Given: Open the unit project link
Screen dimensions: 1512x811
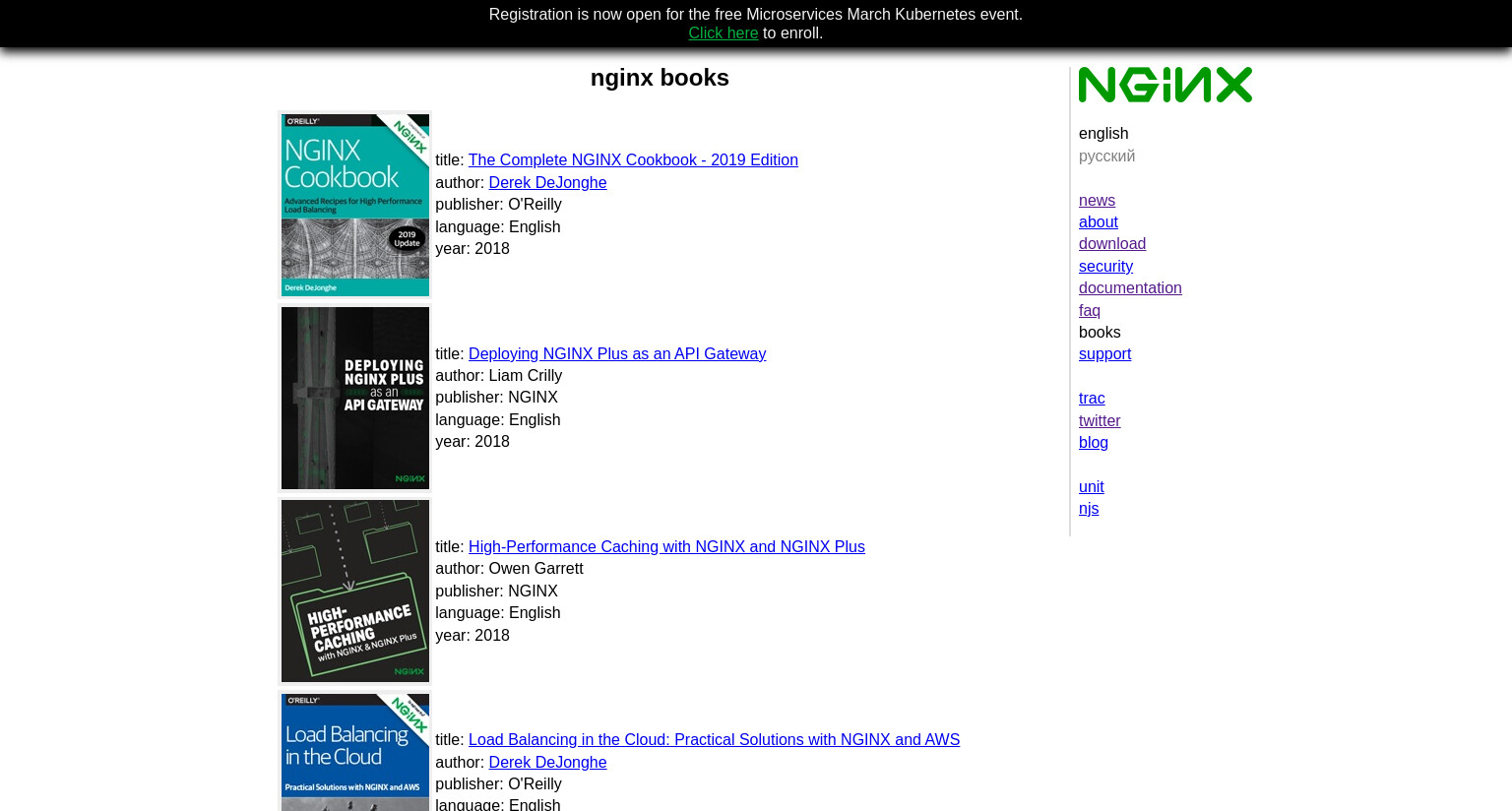Looking at the screenshot, I should tap(1091, 486).
